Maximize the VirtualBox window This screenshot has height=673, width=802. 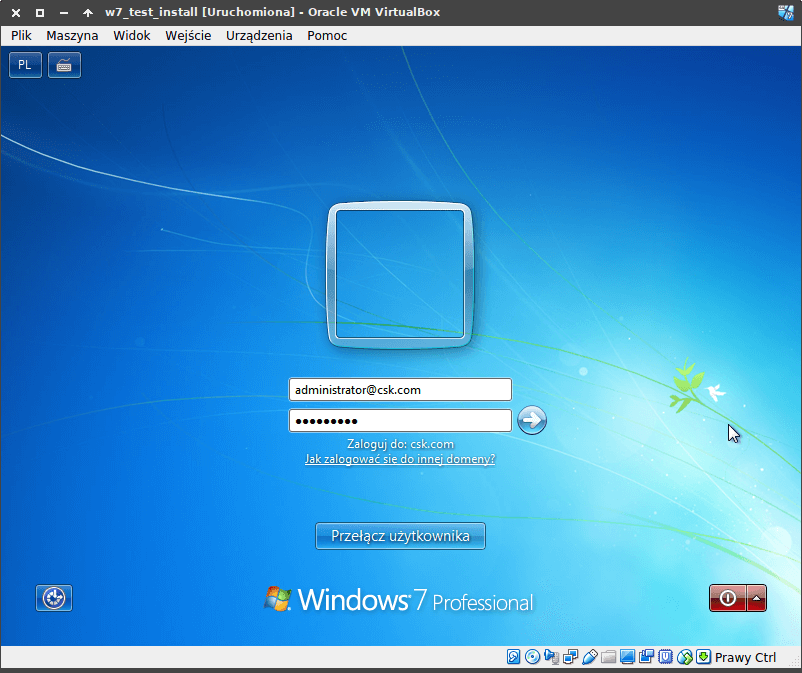point(40,13)
